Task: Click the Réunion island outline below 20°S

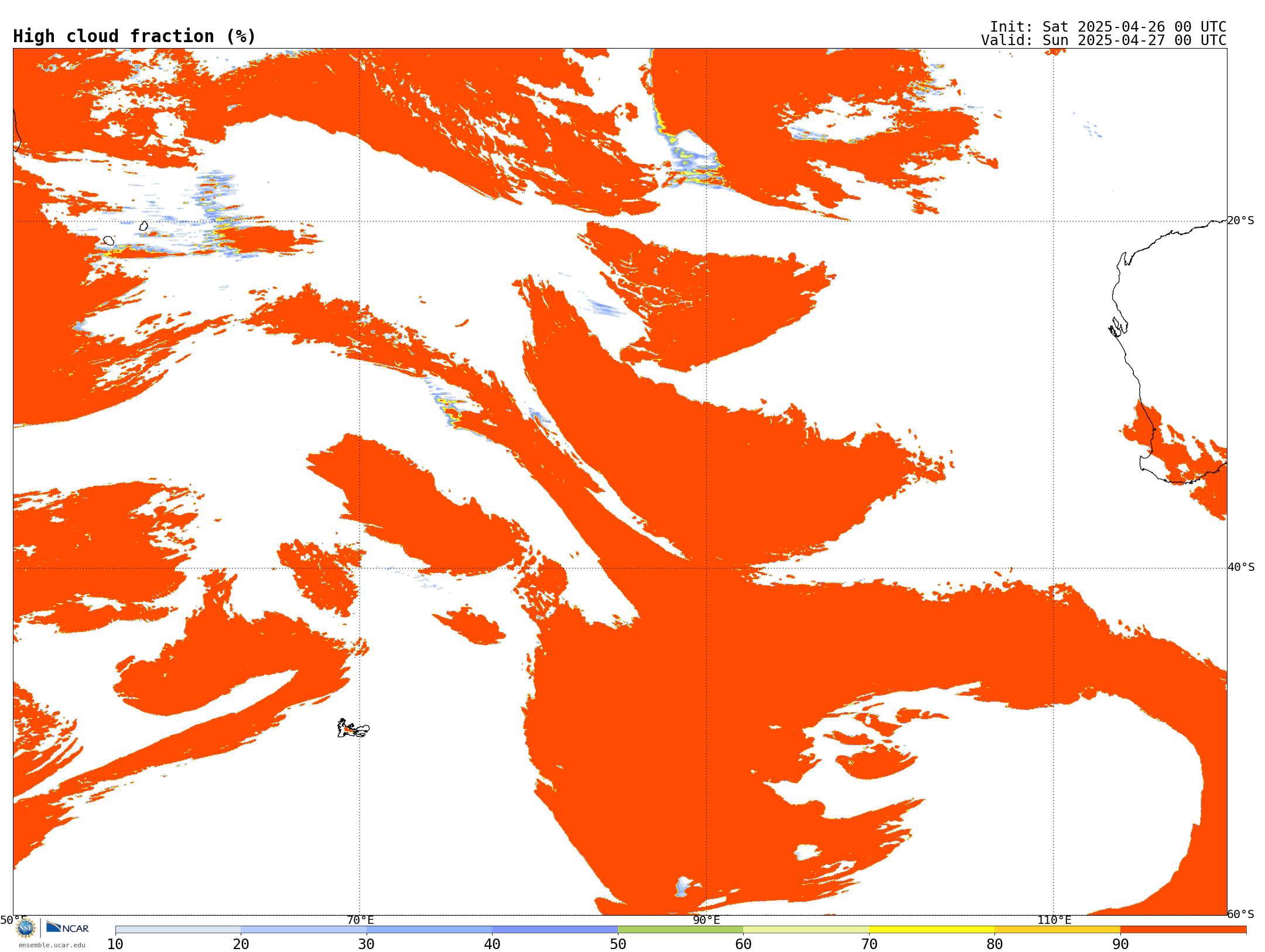Action: click(x=108, y=241)
